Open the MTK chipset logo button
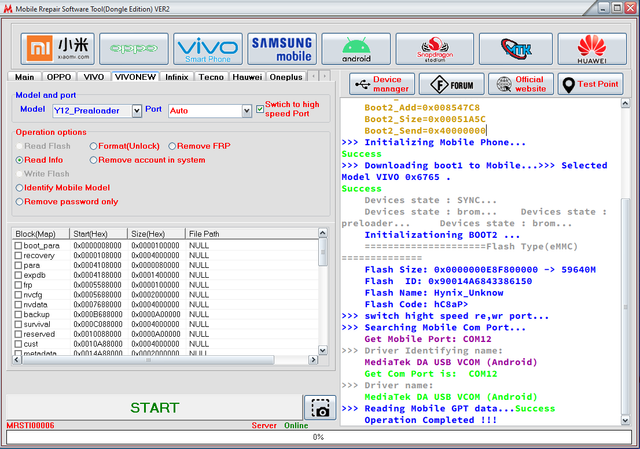 (516, 49)
